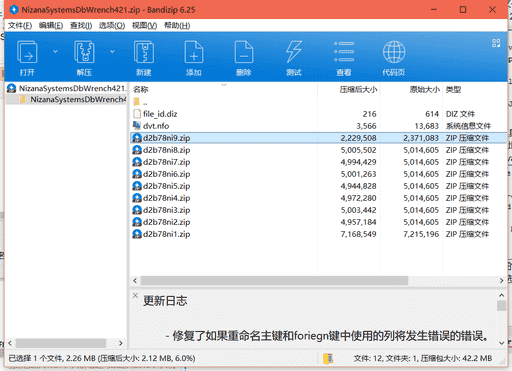Click the d2b78ni4.zip filename text
This screenshot has height=371, width=512.
[x=167, y=198]
